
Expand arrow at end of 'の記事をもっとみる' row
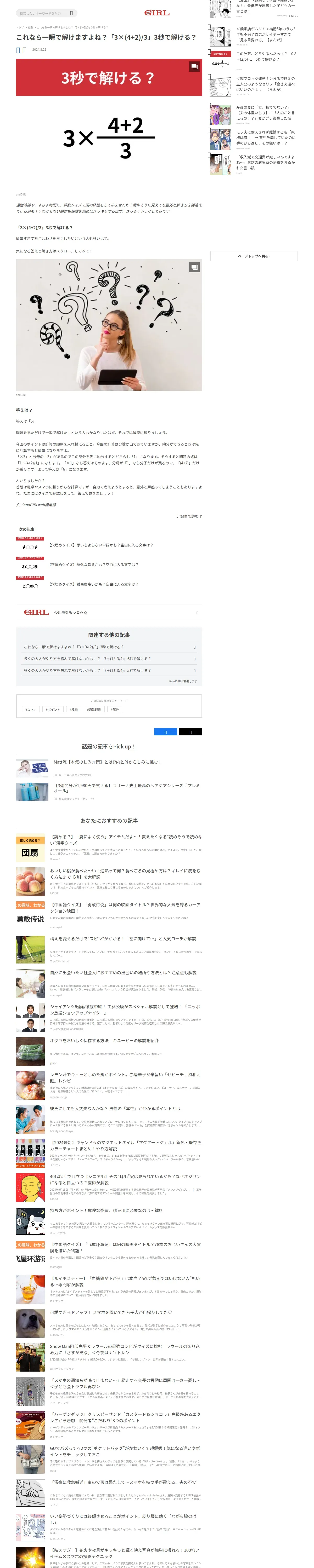(197, 612)
